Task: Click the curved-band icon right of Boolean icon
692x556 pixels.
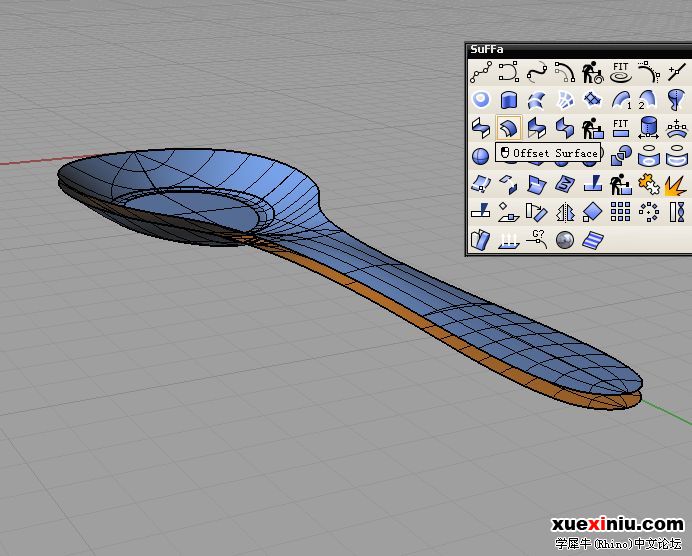Action: pyautogui.click(x=649, y=156)
